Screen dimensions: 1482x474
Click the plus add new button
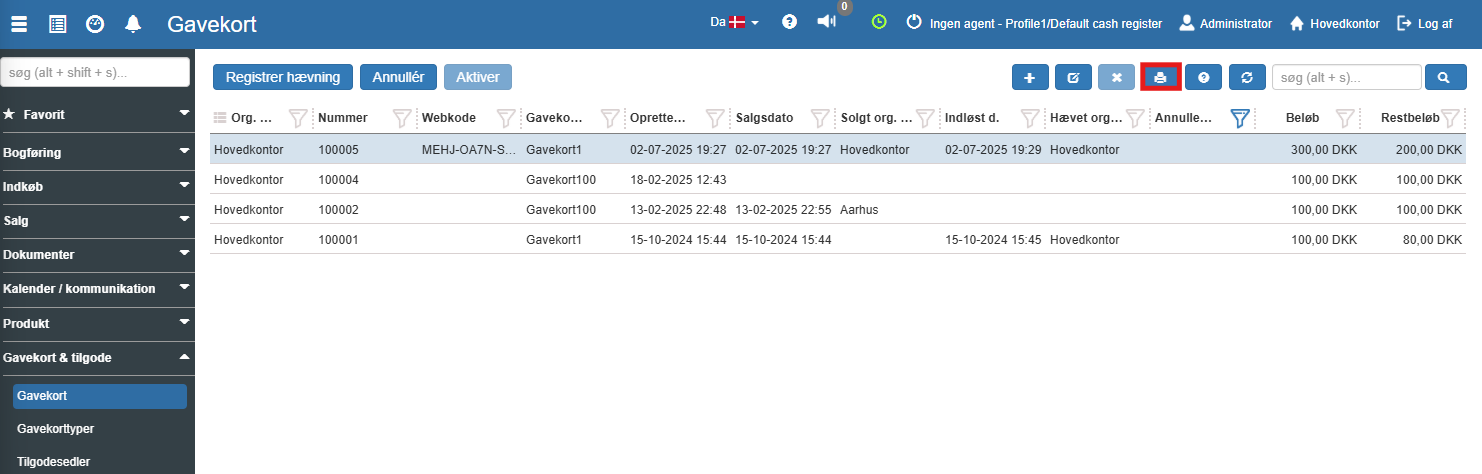point(1030,77)
